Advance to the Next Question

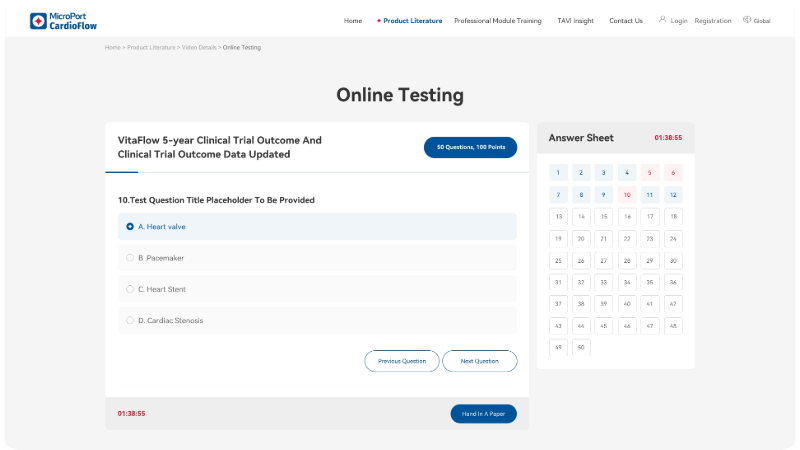tap(480, 361)
